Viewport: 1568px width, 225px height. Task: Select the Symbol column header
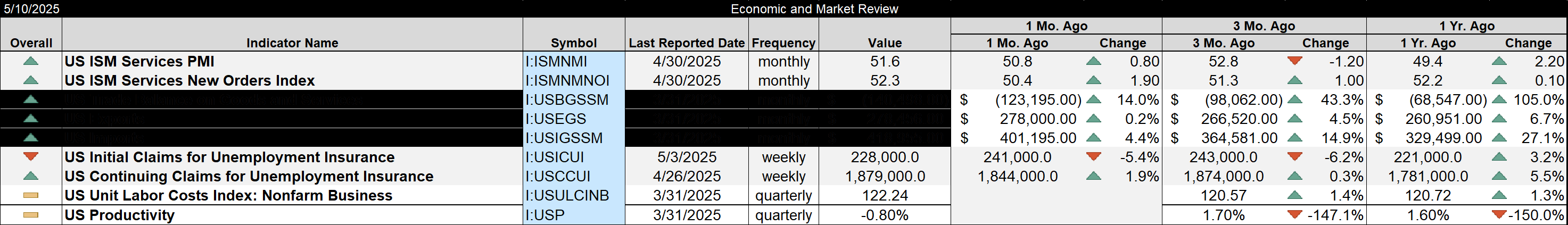pyautogui.click(x=573, y=43)
